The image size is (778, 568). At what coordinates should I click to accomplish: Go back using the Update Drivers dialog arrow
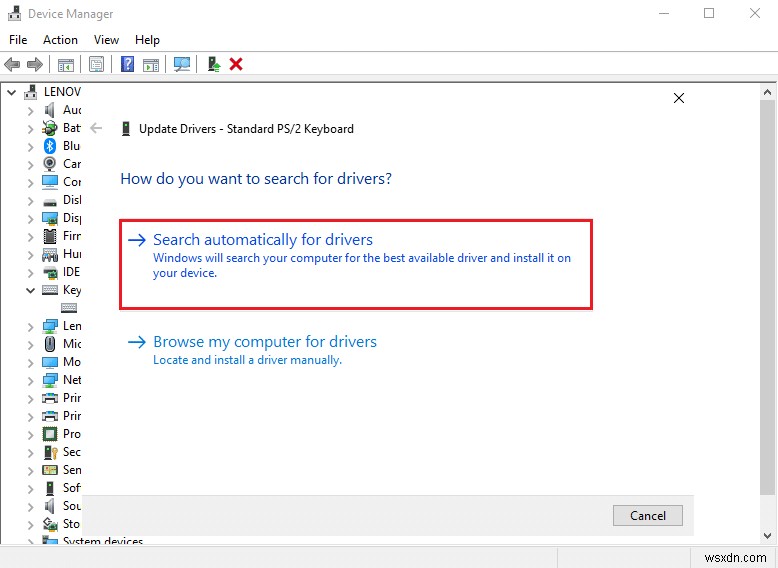coord(96,128)
